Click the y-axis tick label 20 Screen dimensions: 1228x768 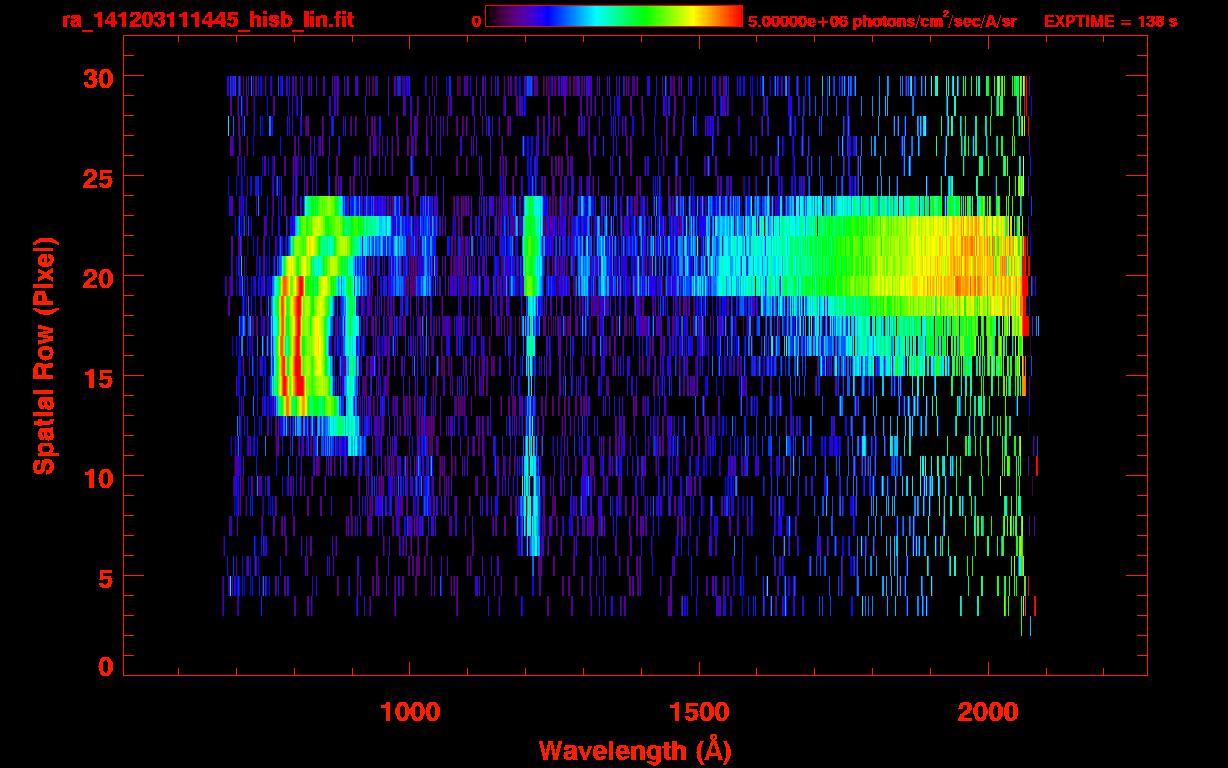pyautogui.click(x=97, y=277)
